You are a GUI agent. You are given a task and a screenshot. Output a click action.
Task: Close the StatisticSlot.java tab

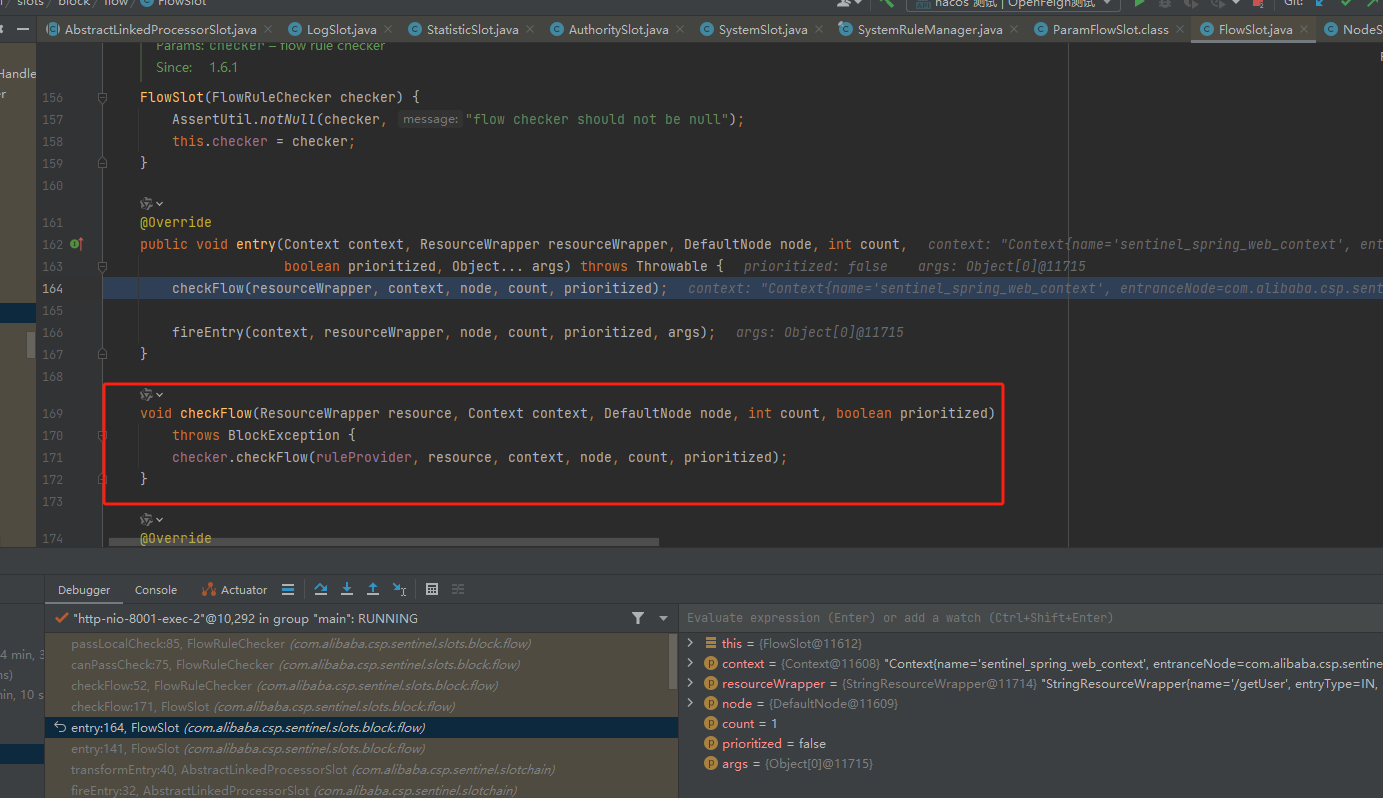point(530,30)
